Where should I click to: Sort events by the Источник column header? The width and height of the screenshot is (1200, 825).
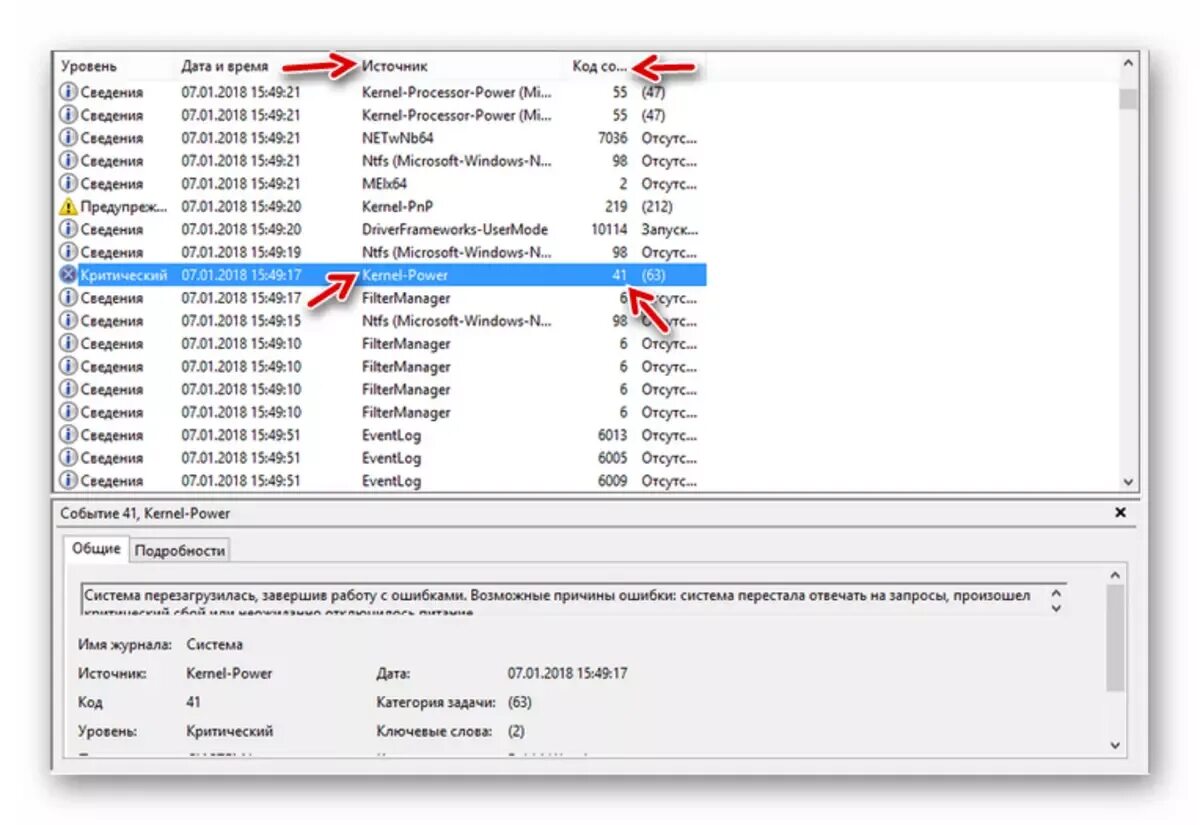point(394,66)
